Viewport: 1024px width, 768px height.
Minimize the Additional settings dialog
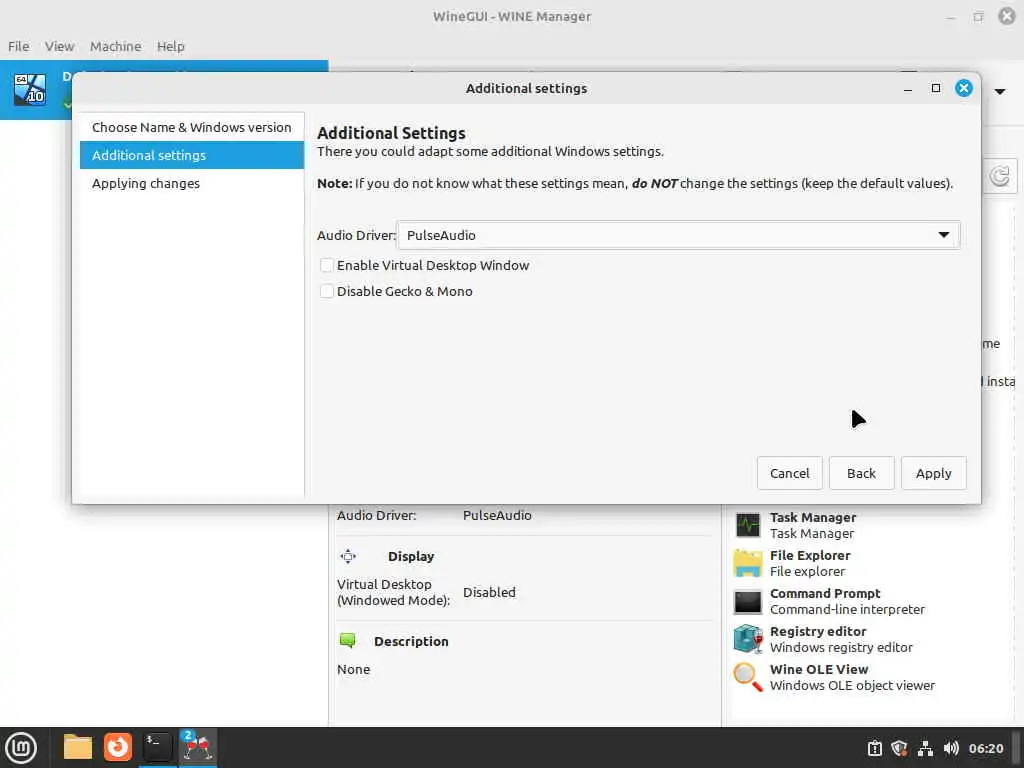[908, 89]
